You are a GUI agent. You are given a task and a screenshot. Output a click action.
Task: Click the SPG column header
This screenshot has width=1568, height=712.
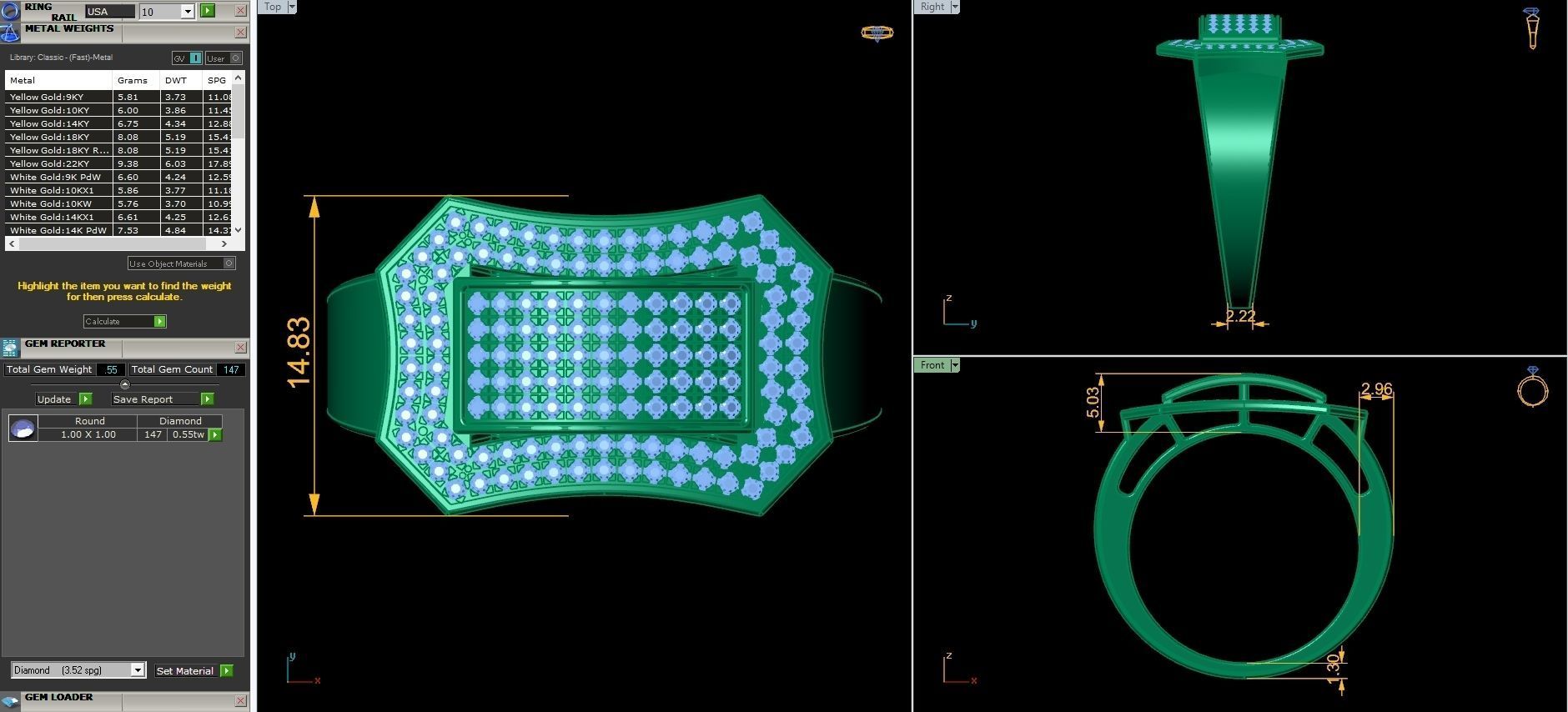(218, 80)
